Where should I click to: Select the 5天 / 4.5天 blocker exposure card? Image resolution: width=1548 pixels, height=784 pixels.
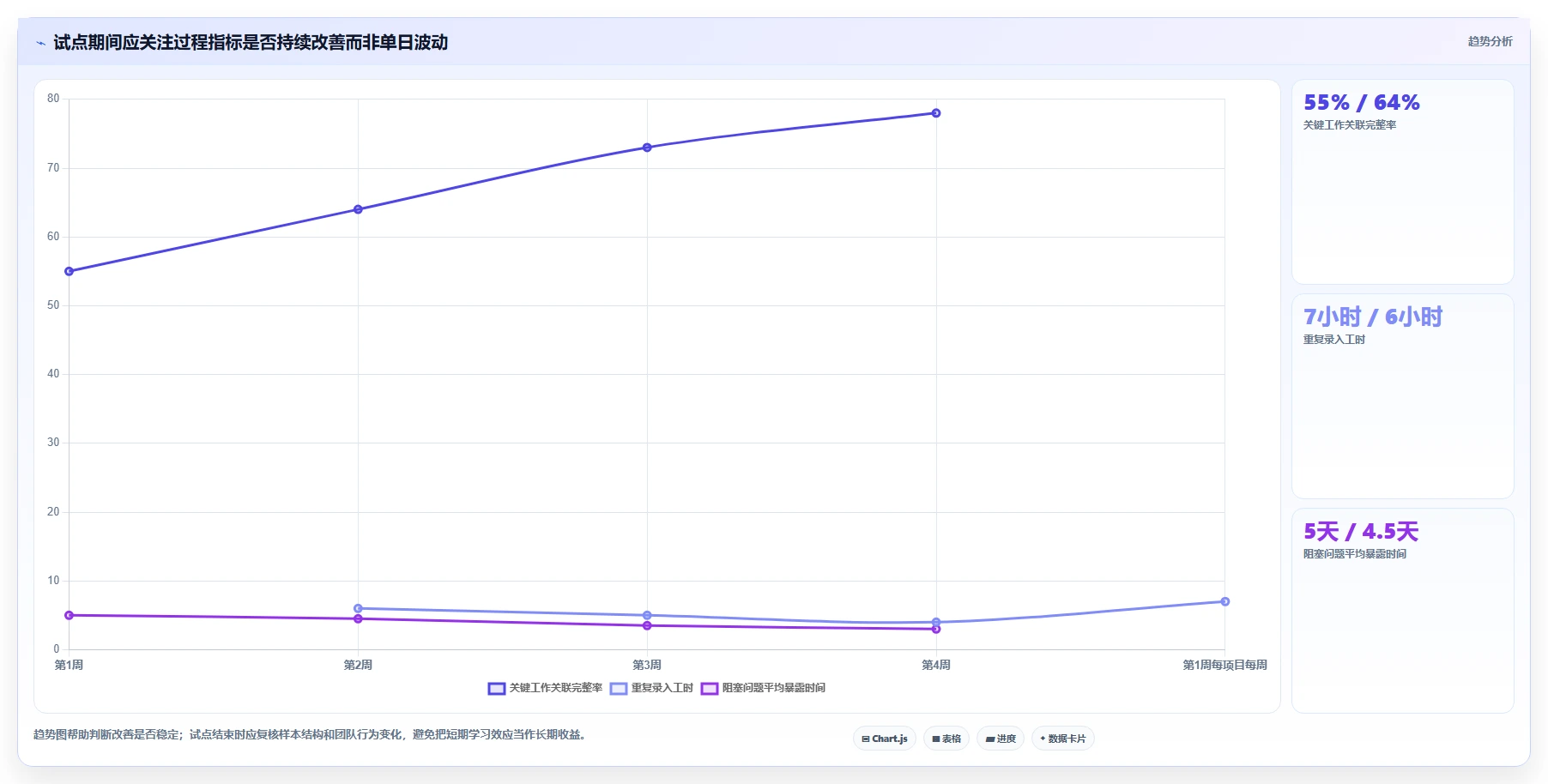[1403, 611]
